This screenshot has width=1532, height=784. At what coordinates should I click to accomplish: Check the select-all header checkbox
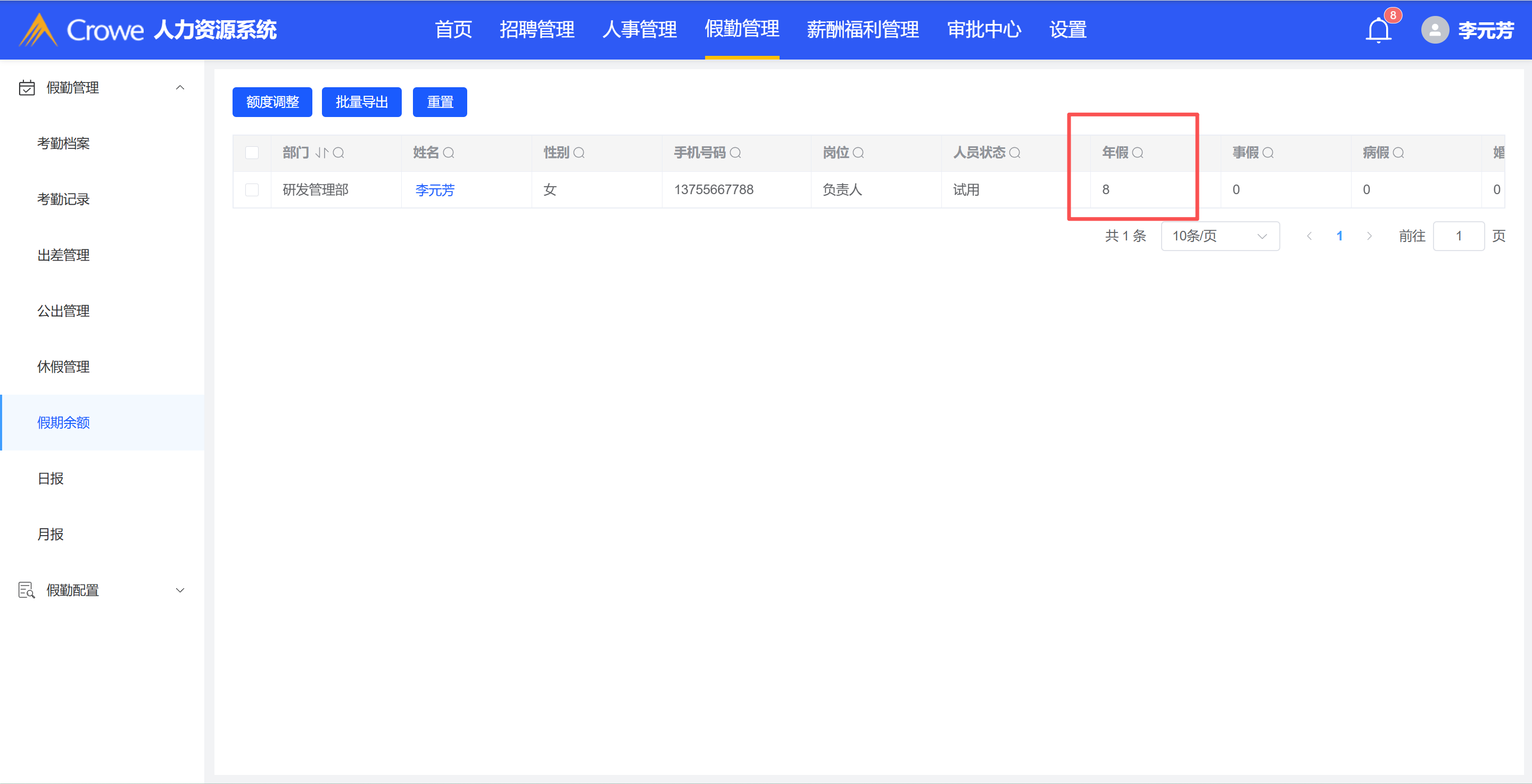[252, 153]
